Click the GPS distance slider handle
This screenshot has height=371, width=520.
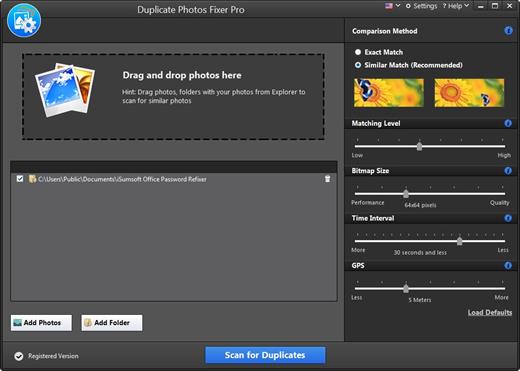pyautogui.click(x=406, y=288)
